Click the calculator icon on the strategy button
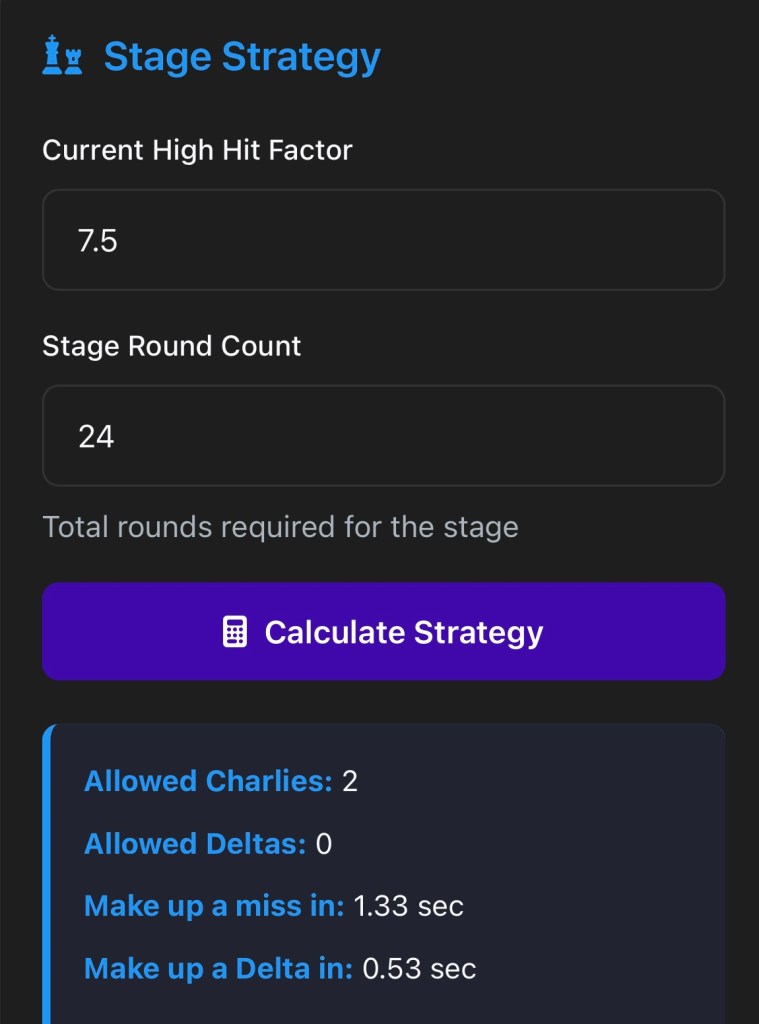759x1024 pixels. [234, 632]
